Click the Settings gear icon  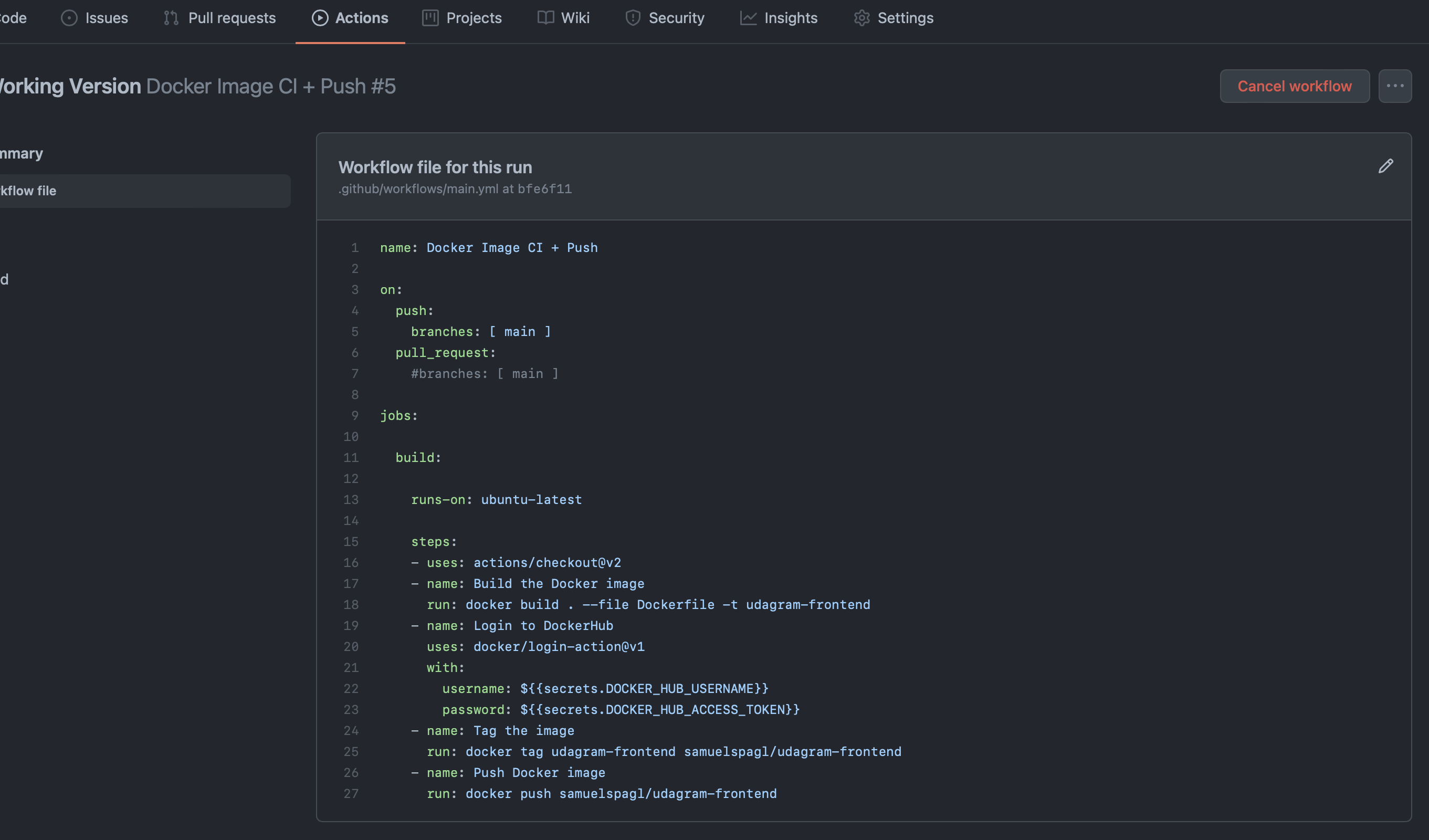coord(861,18)
